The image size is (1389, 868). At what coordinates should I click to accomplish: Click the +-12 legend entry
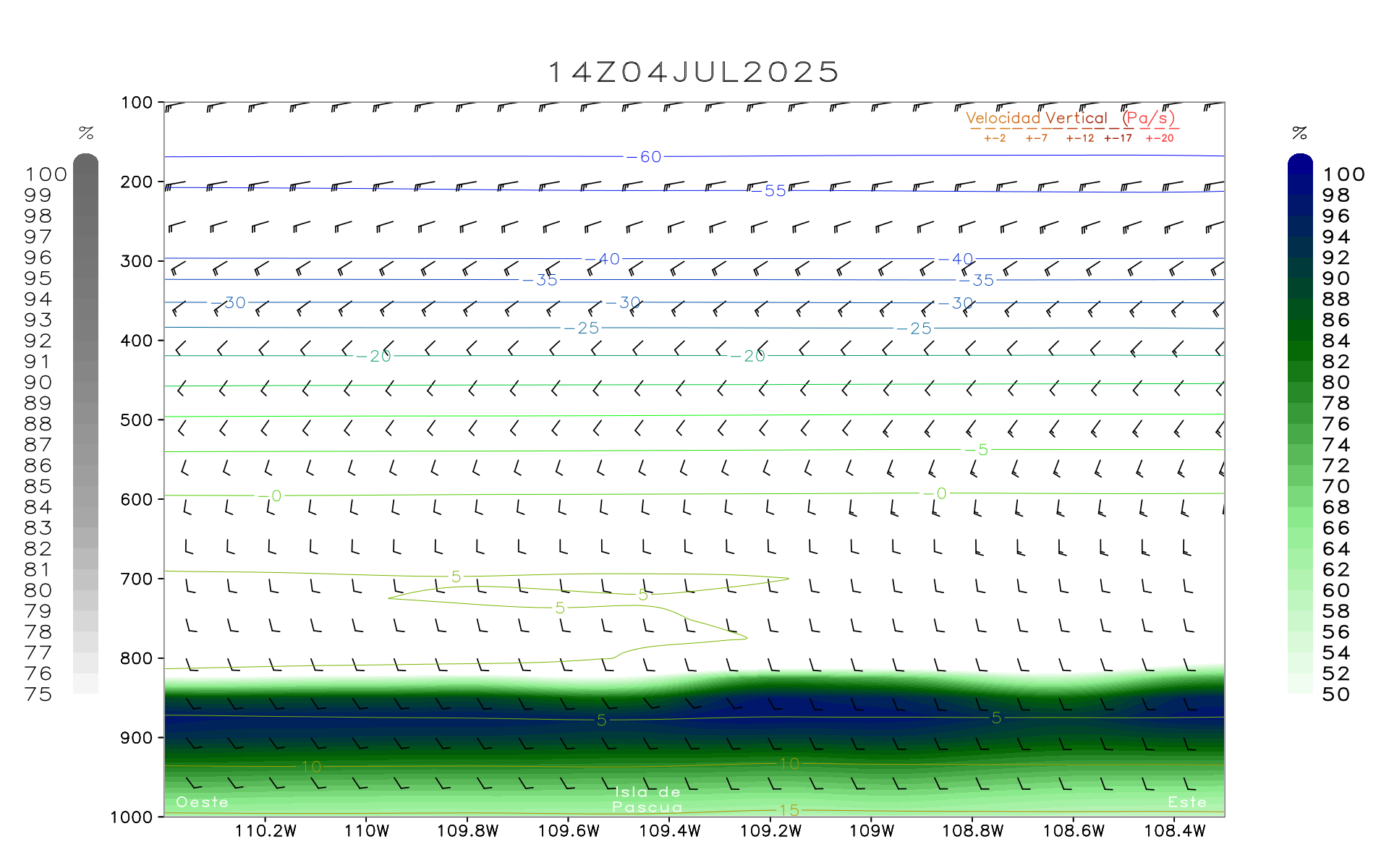(x=1080, y=138)
